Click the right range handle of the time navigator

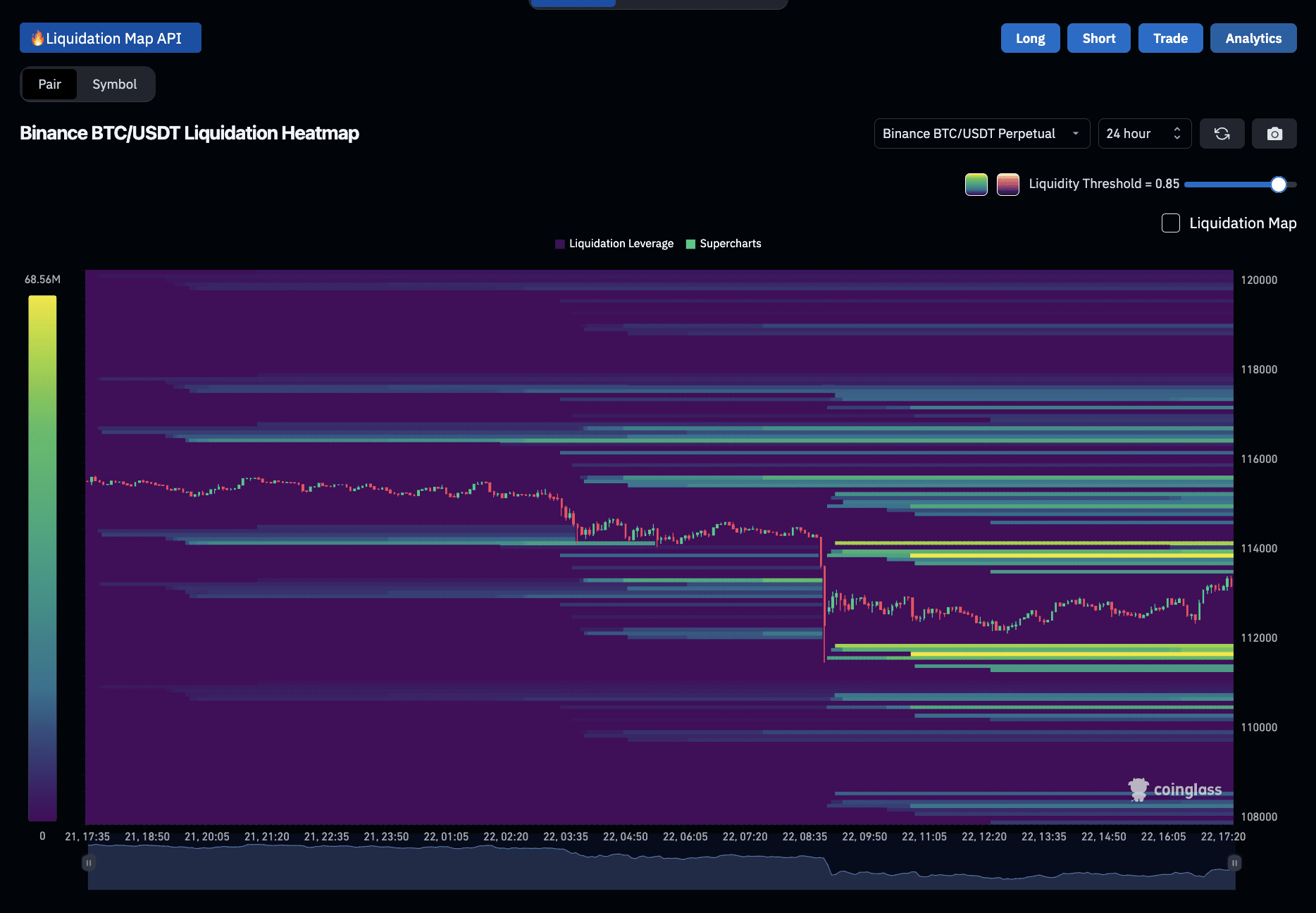(x=1234, y=862)
